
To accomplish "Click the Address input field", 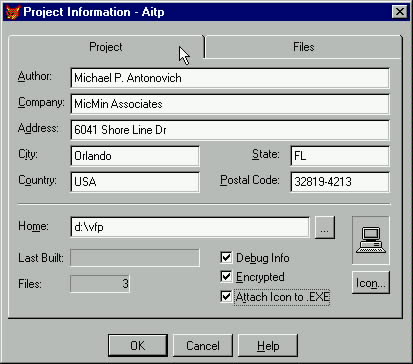I will click(x=230, y=130).
